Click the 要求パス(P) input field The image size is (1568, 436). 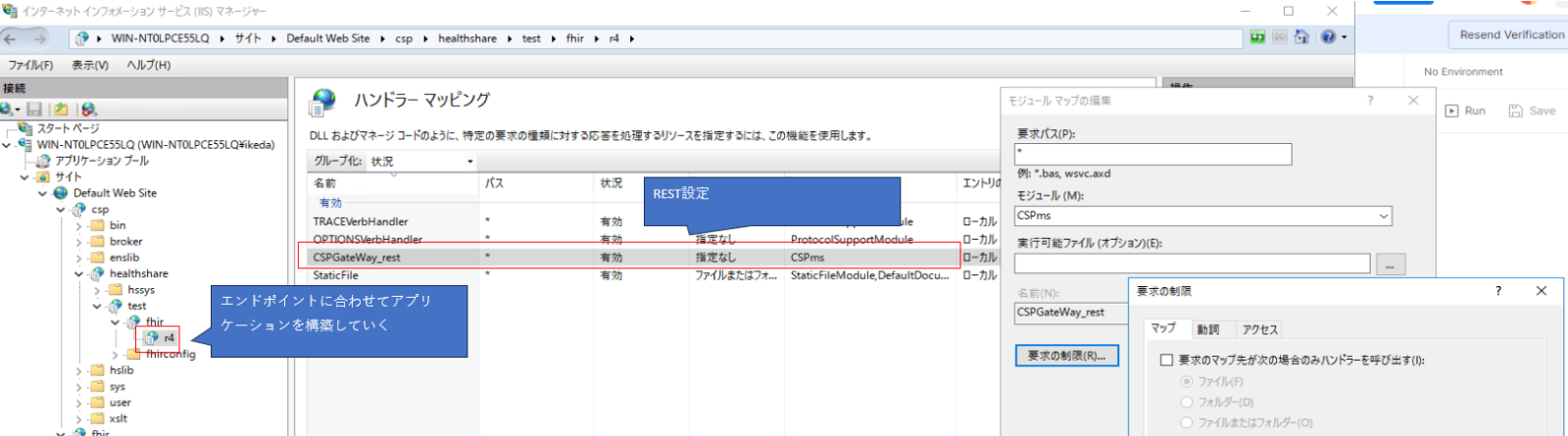[1152, 154]
